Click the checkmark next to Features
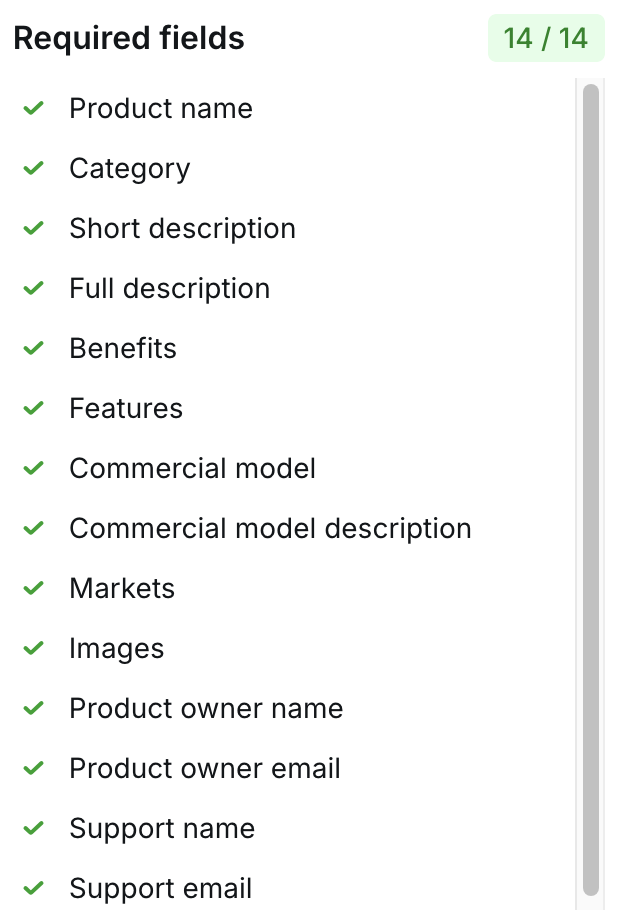Screen dimensions: 619x924 click(34, 408)
